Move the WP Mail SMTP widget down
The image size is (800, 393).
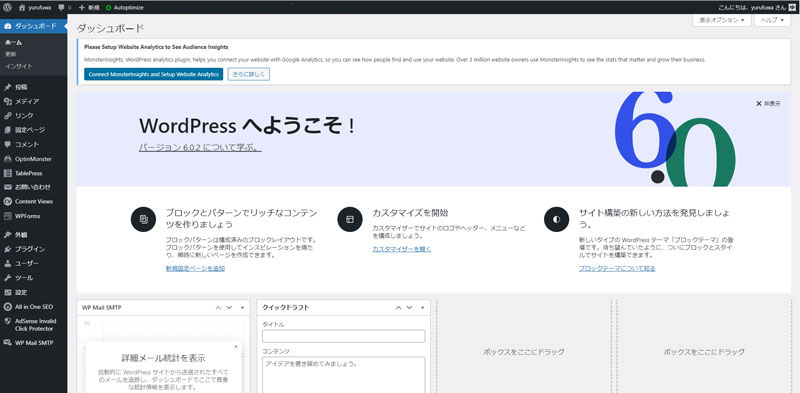[229, 308]
